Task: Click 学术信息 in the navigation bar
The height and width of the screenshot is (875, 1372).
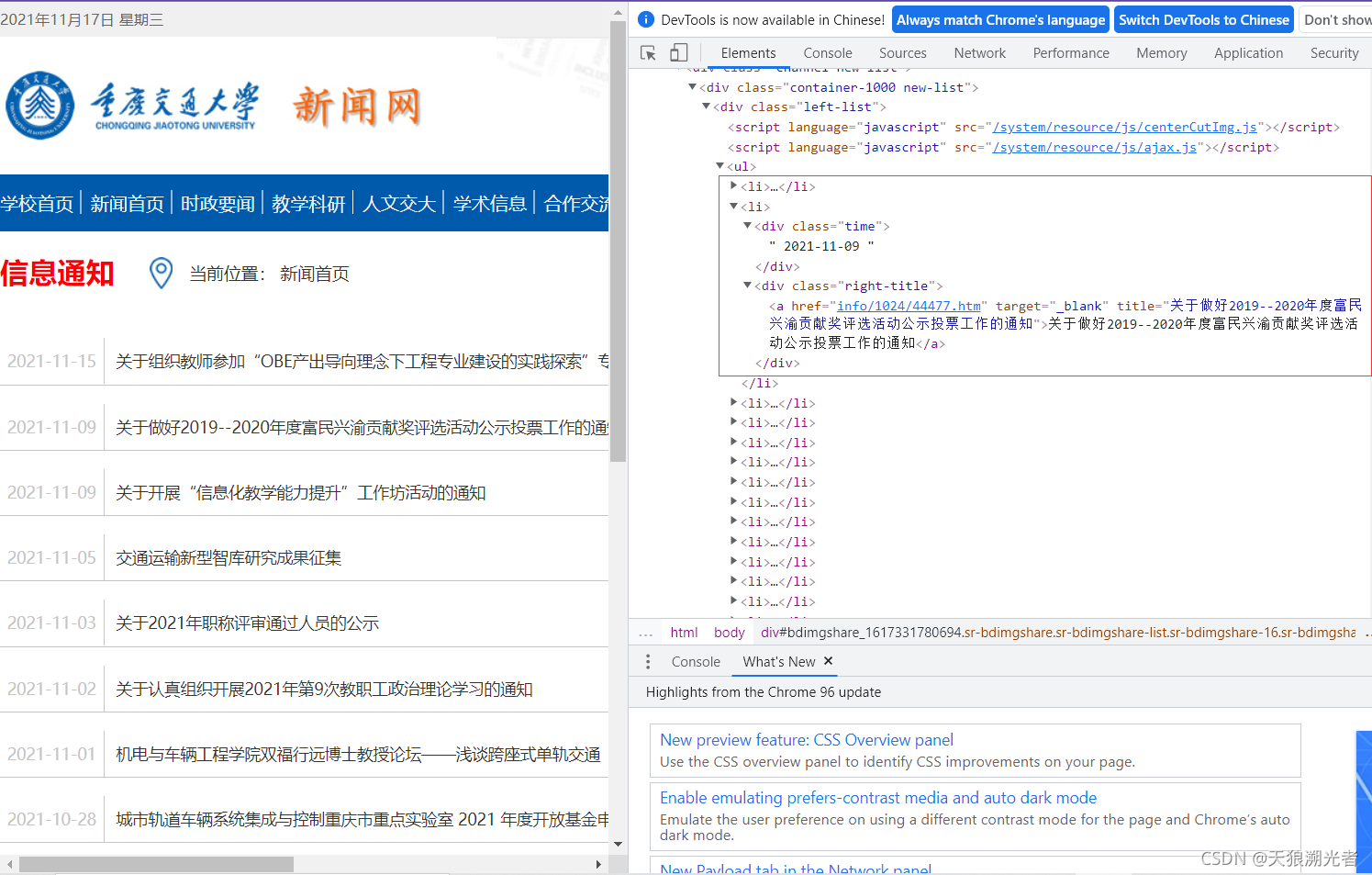Action: [490, 203]
